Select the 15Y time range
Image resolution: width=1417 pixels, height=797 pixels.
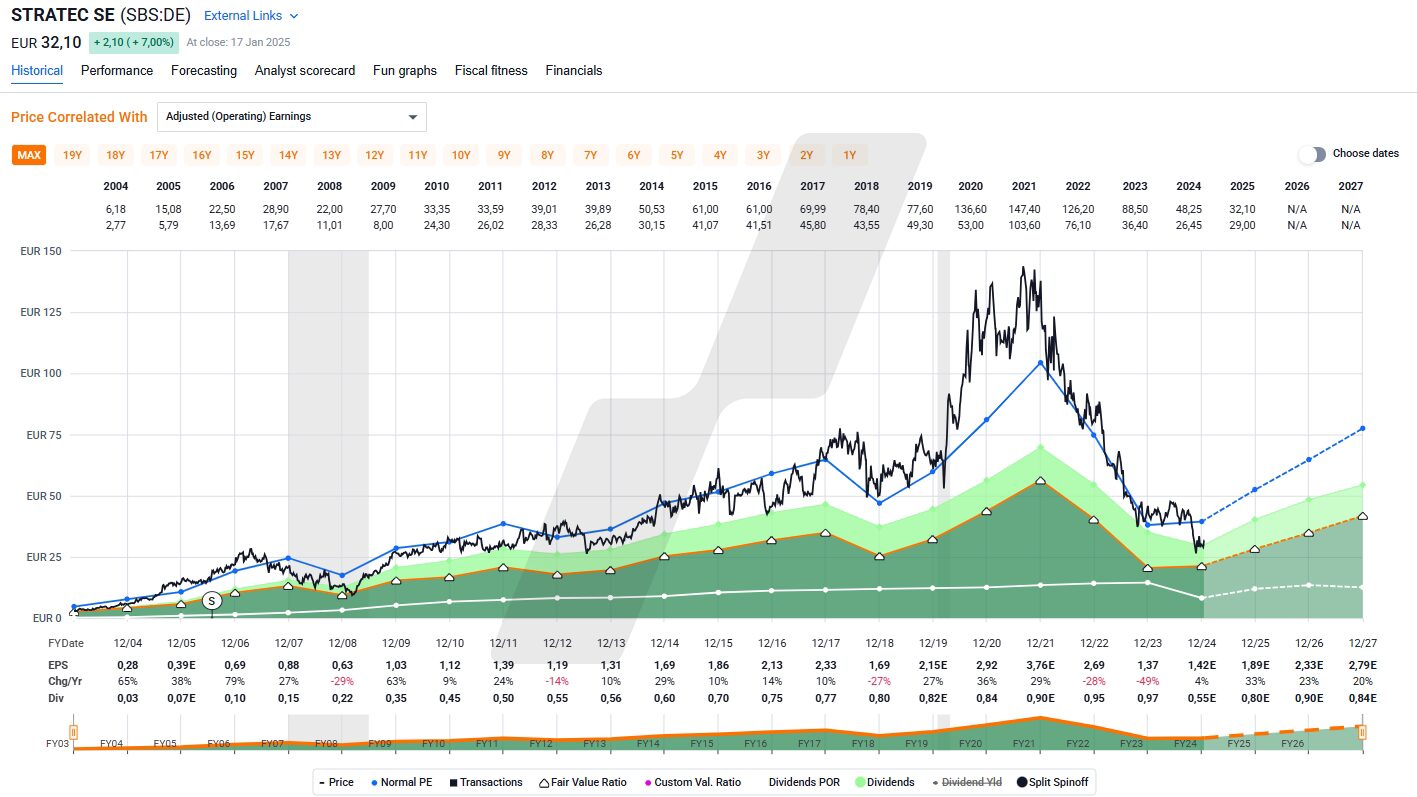[x=245, y=155]
